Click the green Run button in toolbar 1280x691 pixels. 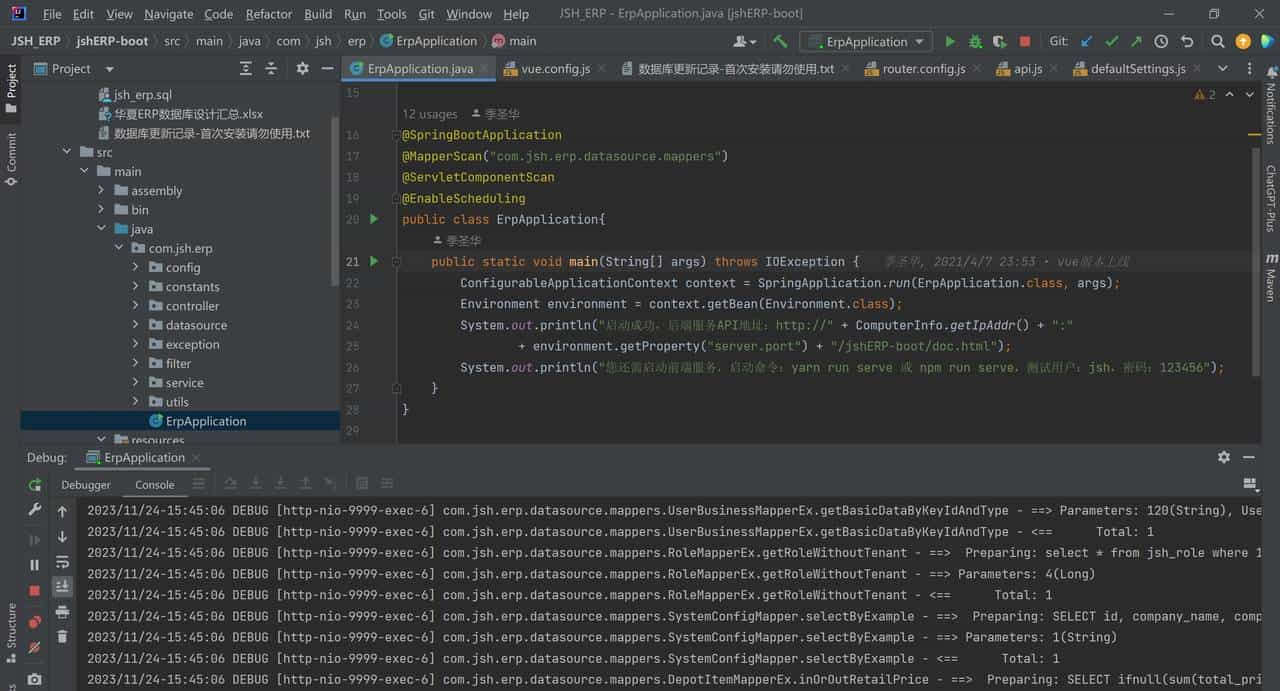950,42
